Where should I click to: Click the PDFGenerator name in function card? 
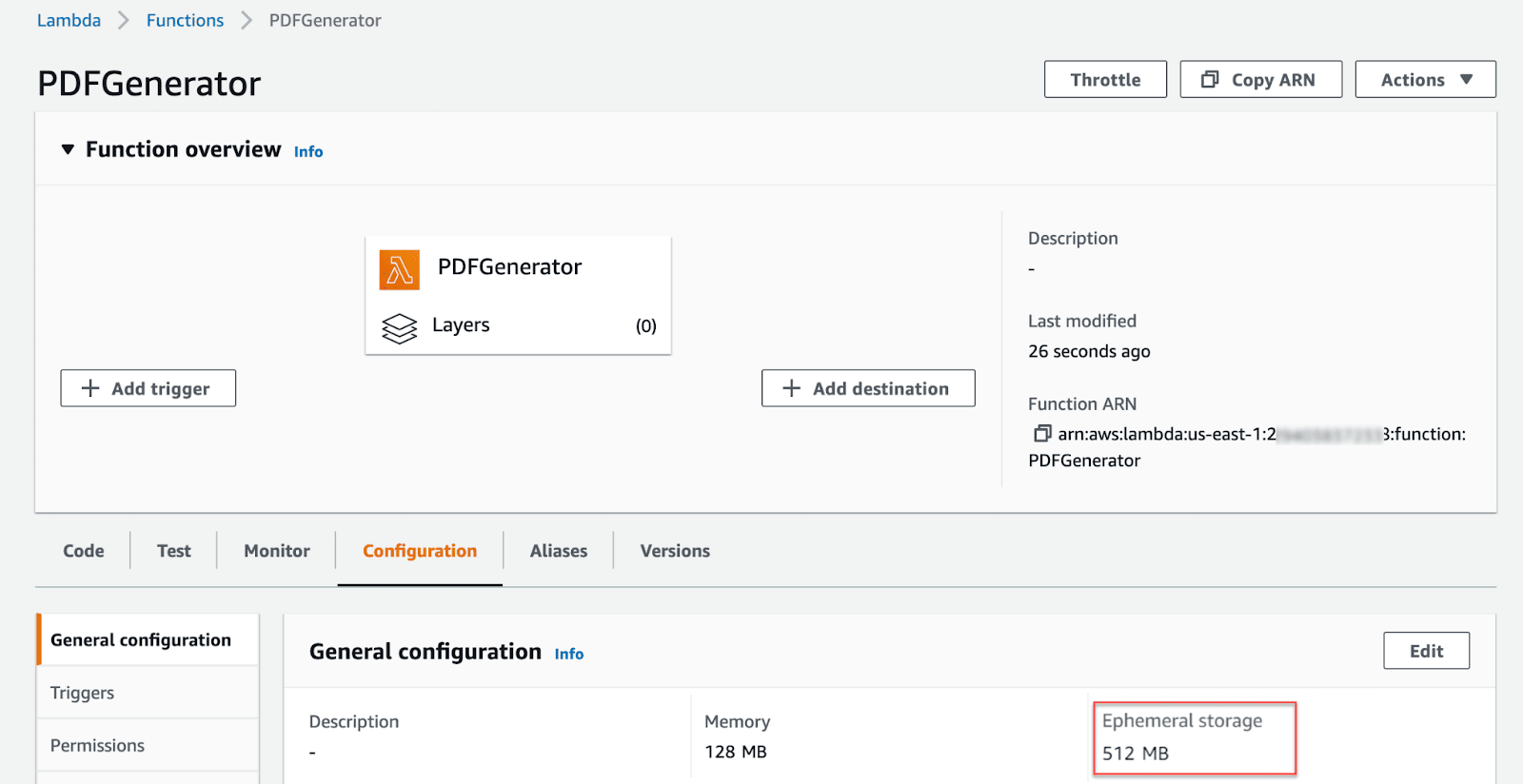pos(509,266)
